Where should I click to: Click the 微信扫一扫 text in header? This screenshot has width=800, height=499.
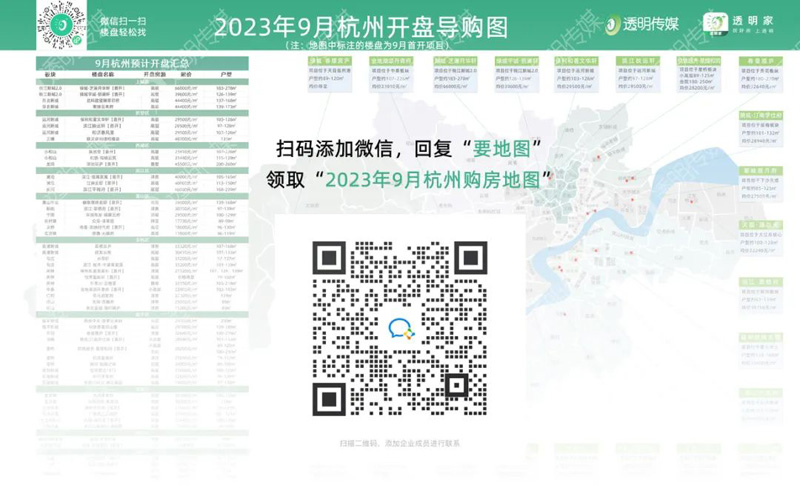(123, 20)
